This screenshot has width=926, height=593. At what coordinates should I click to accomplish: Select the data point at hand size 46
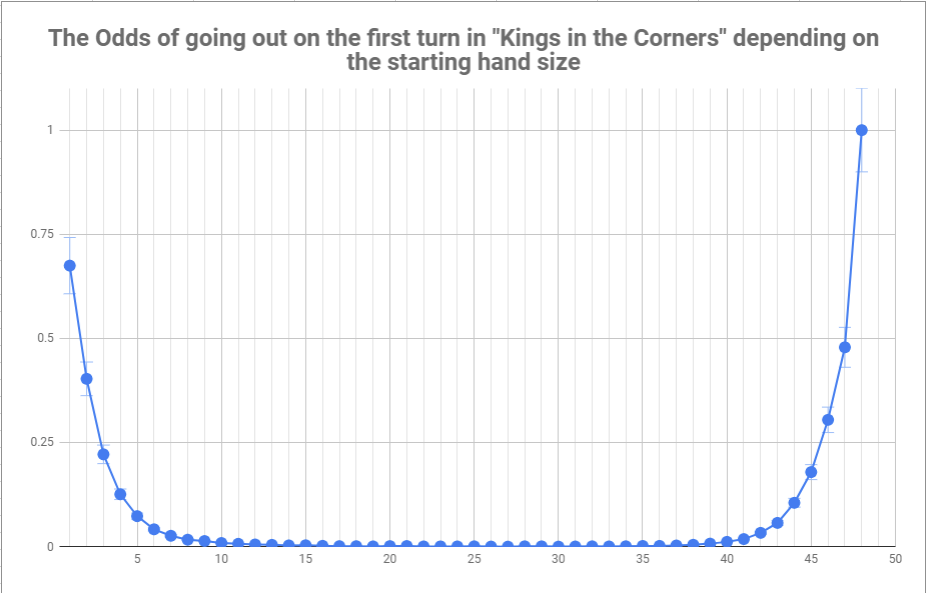tap(828, 420)
